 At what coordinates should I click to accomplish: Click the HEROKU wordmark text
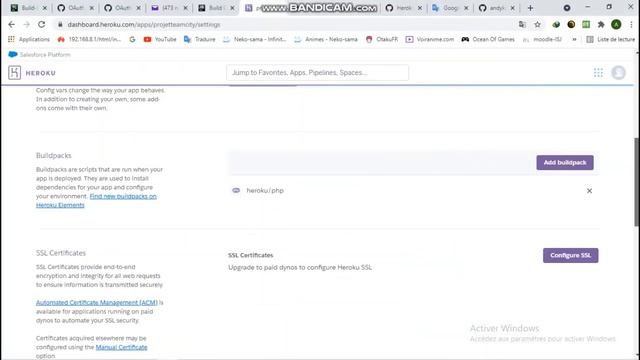click(40, 73)
